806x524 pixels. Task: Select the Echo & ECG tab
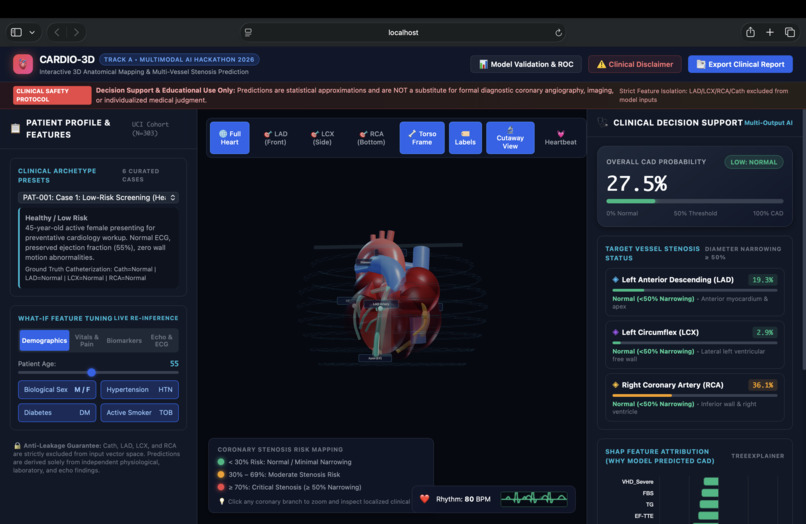(161, 340)
